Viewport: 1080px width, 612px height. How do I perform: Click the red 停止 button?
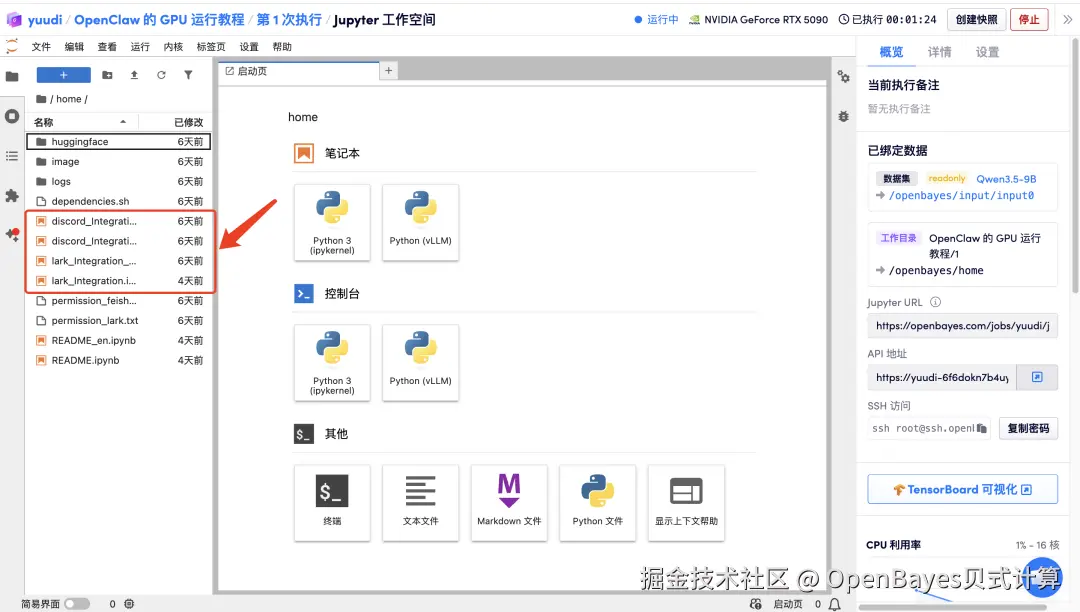[x=1029, y=19]
